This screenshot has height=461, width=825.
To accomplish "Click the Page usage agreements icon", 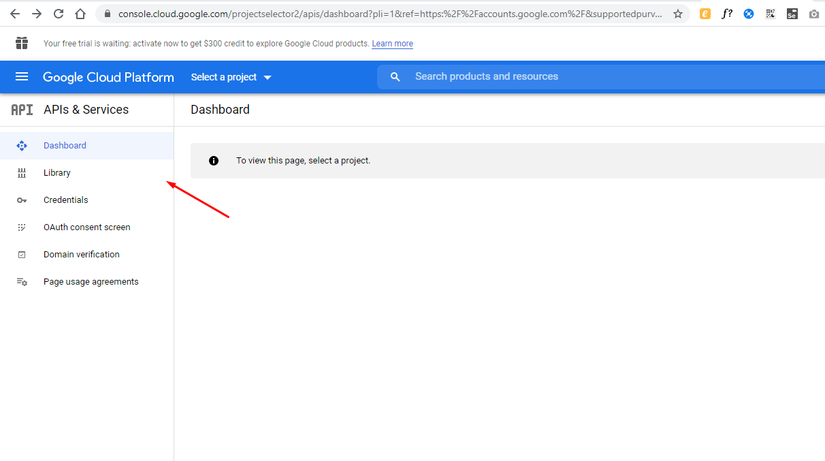I will tap(22, 282).
